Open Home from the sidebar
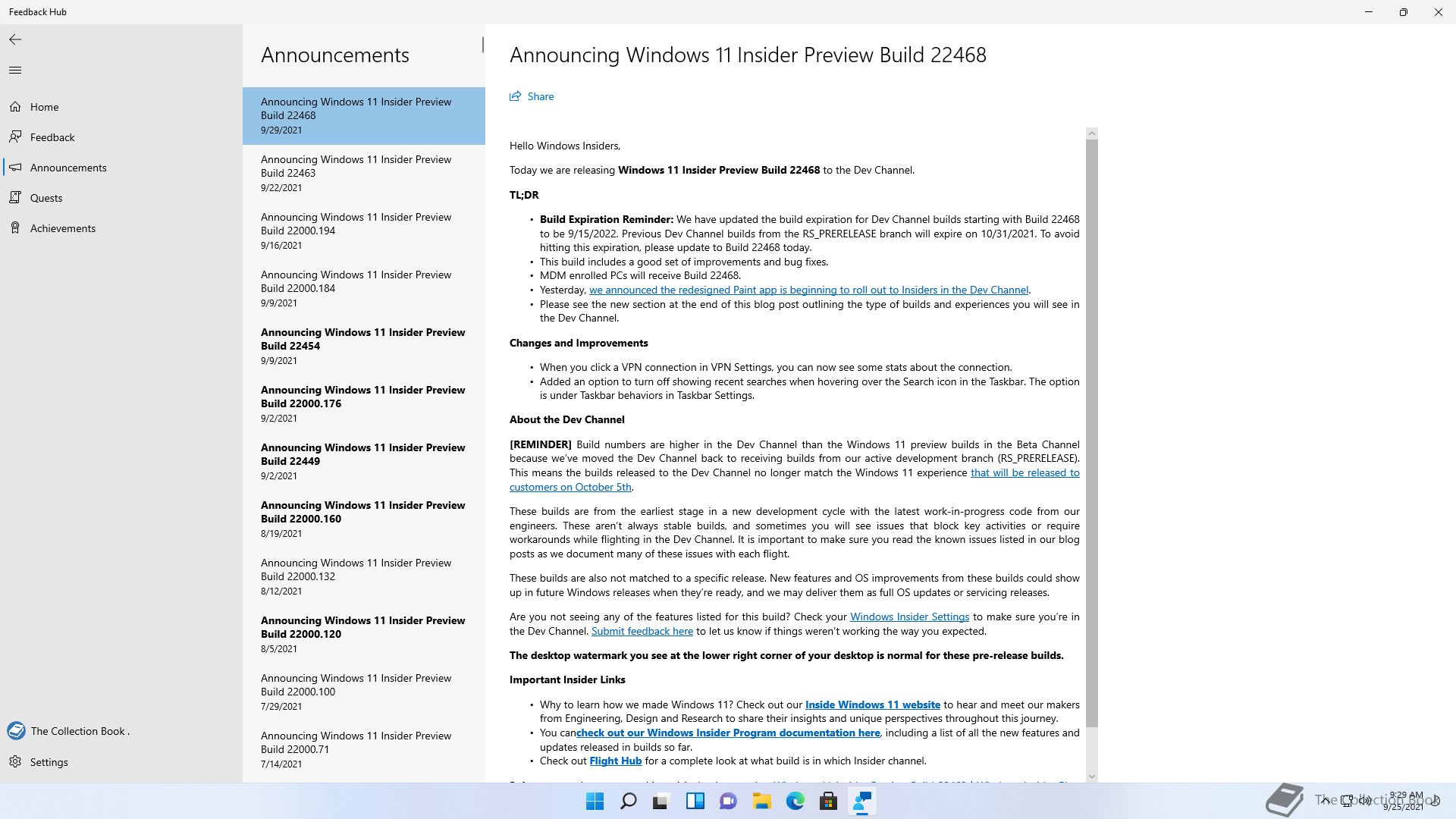 click(x=121, y=107)
